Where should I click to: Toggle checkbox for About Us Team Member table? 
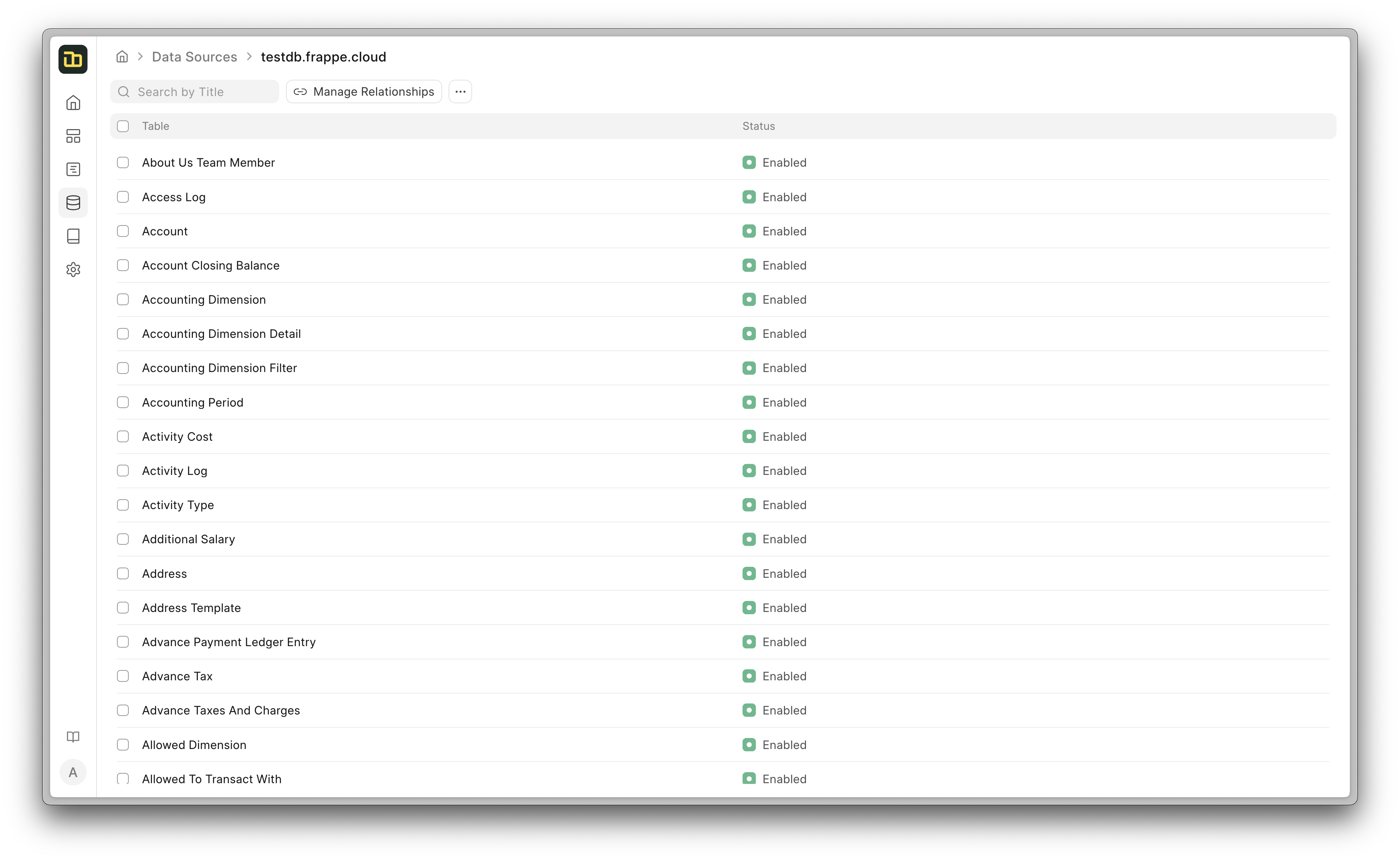(x=123, y=162)
